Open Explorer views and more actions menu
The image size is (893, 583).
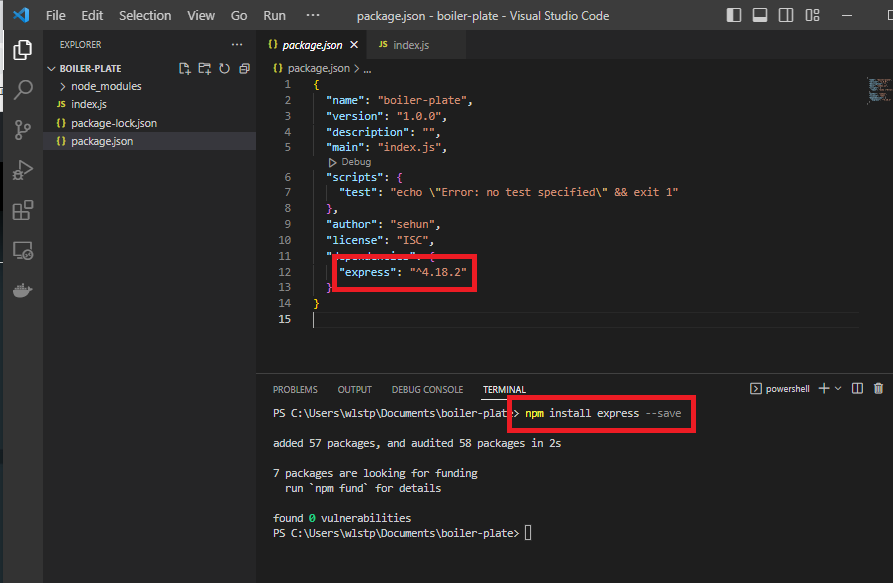[x=237, y=44]
